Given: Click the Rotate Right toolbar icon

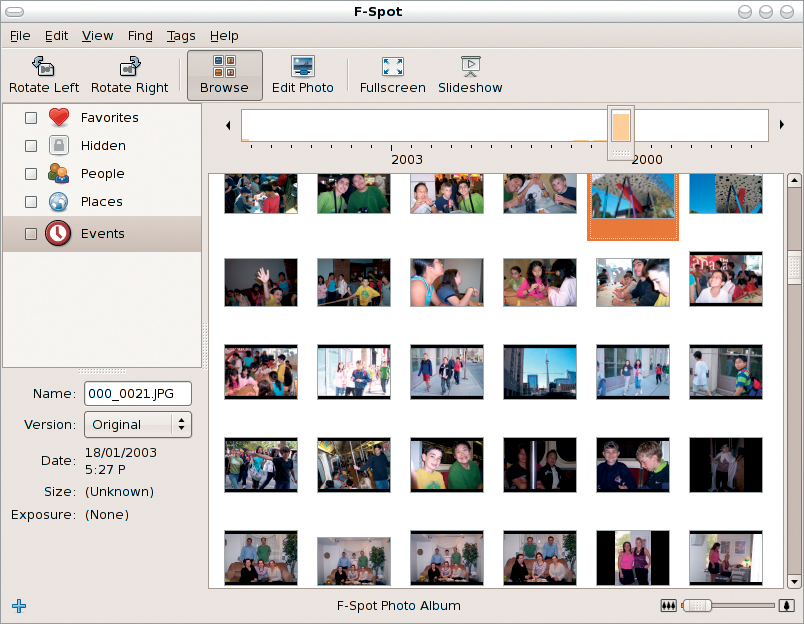Looking at the screenshot, I should pyautogui.click(x=130, y=67).
